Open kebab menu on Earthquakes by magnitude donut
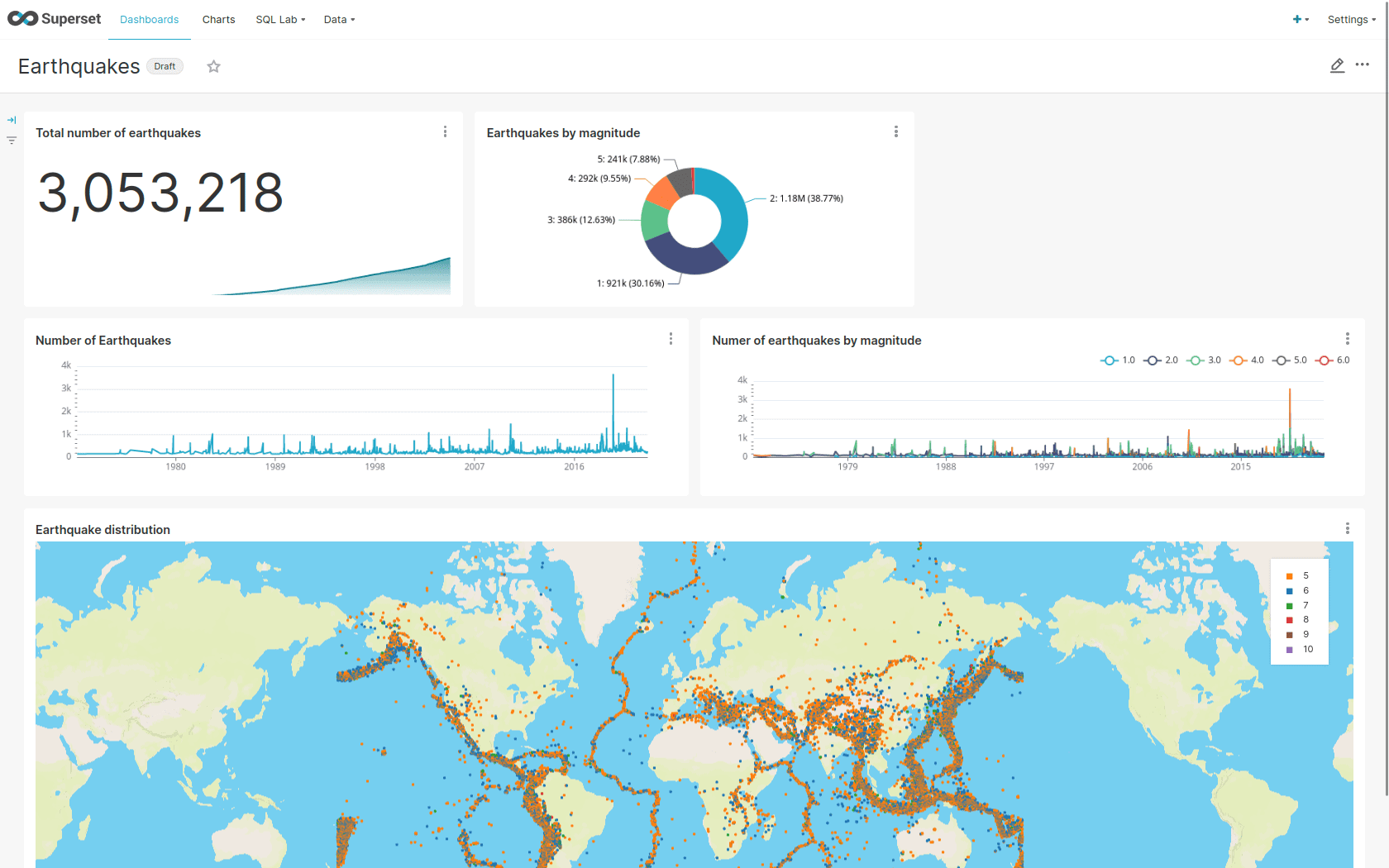Image resolution: width=1389 pixels, height=868 pixels. [896, 131]
